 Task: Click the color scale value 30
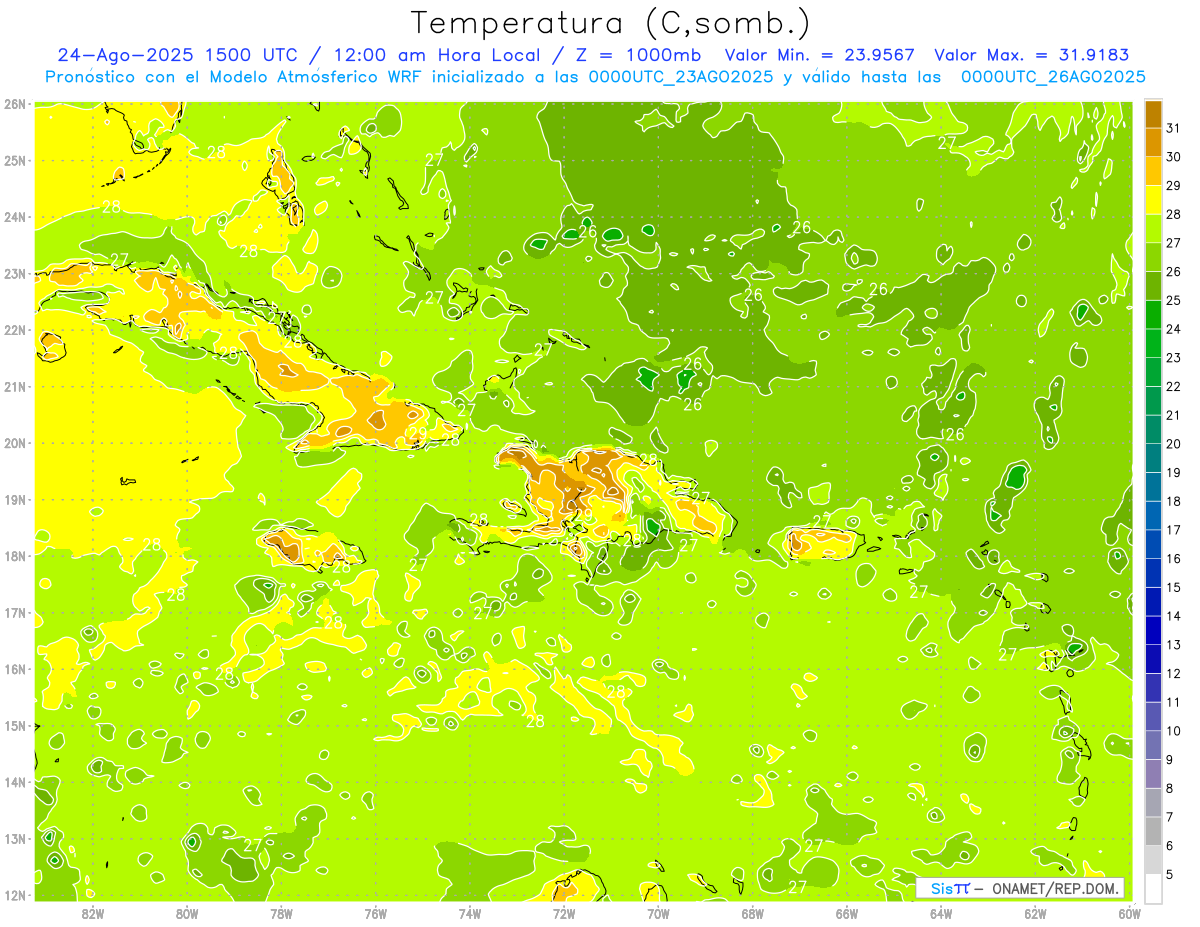pyautogui.click(x=1173, y=157)
